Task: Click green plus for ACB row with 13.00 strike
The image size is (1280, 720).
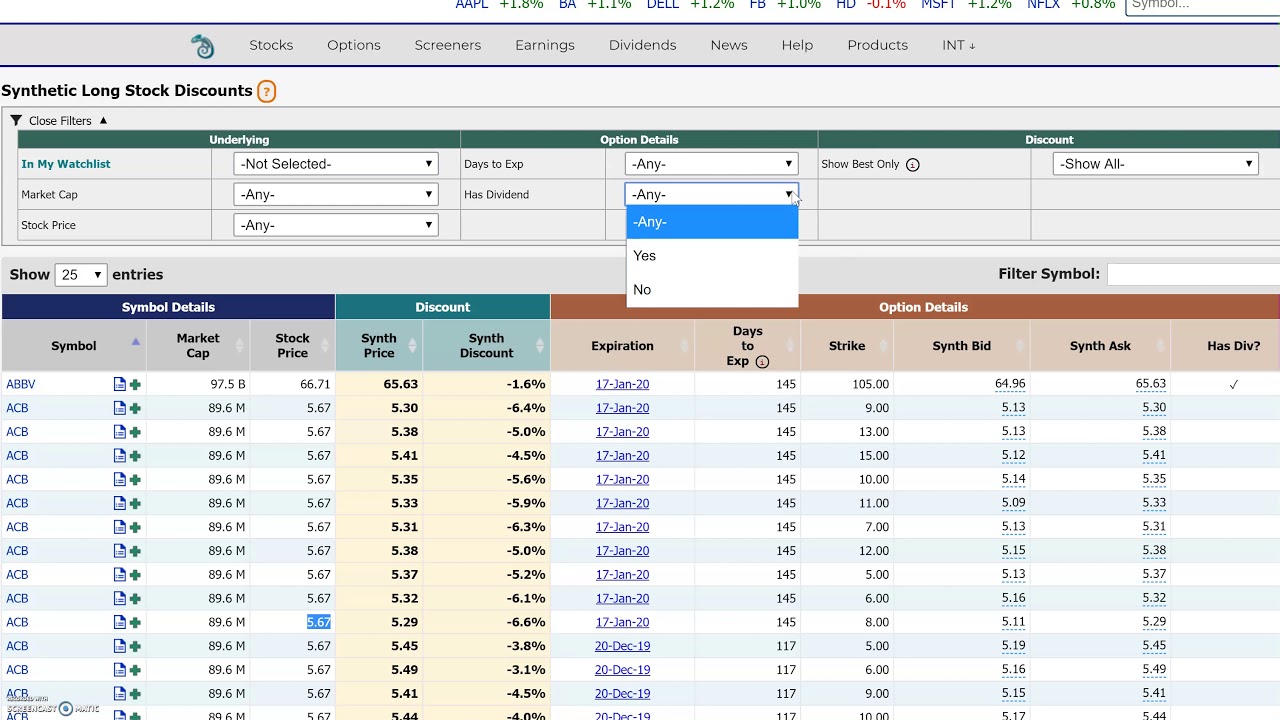Action: tap(135, 432)
